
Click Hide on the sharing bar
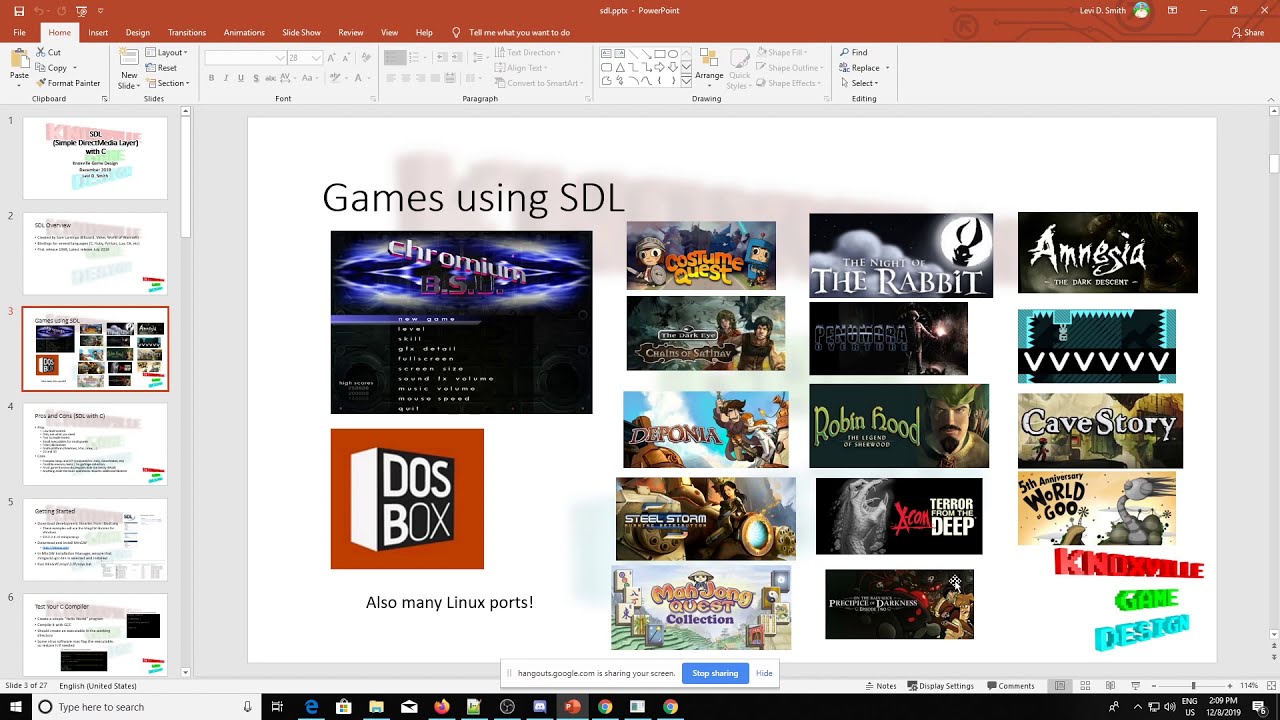[x=764, y=673]
